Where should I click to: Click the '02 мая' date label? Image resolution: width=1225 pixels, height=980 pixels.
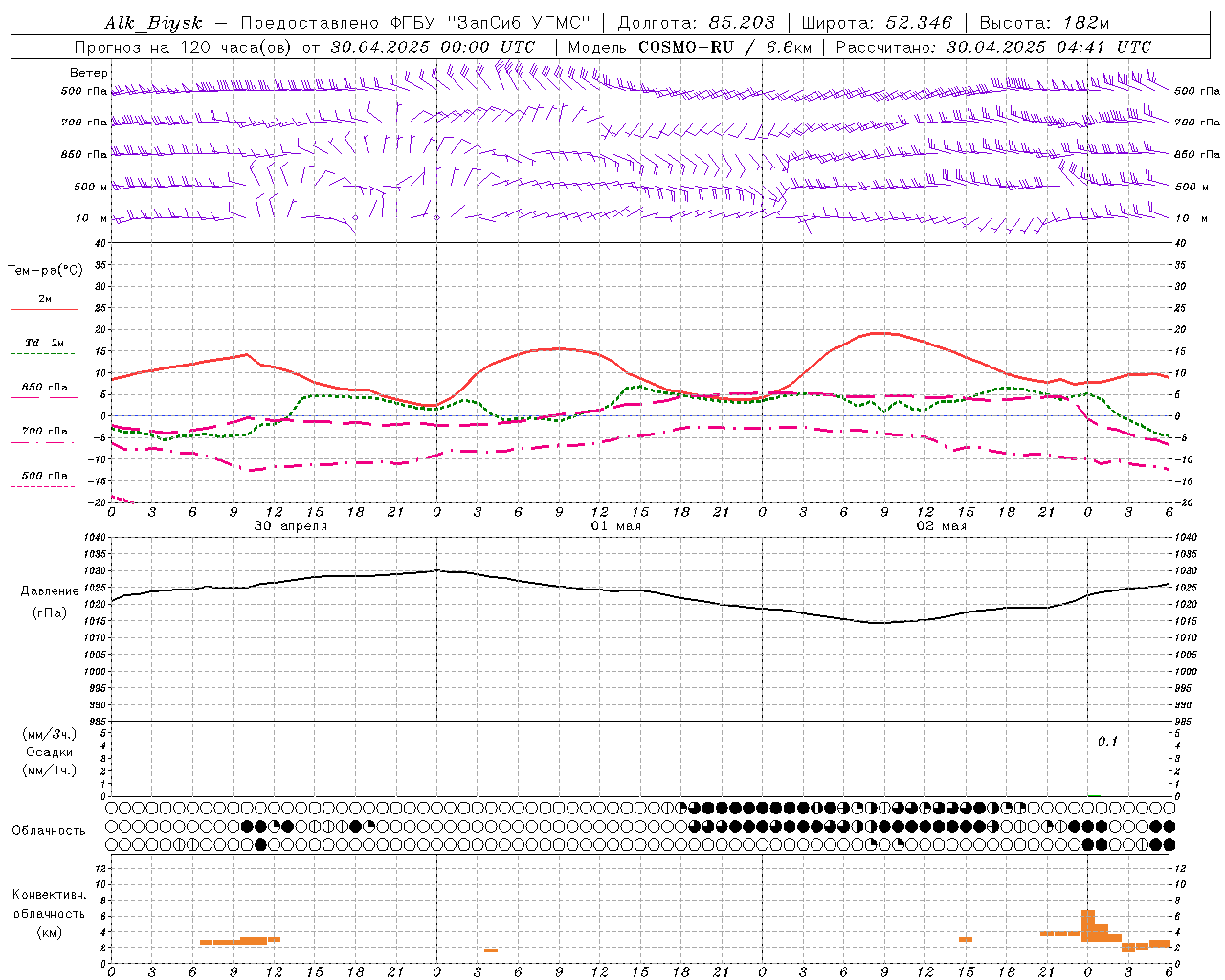click(x=942, y=526)
